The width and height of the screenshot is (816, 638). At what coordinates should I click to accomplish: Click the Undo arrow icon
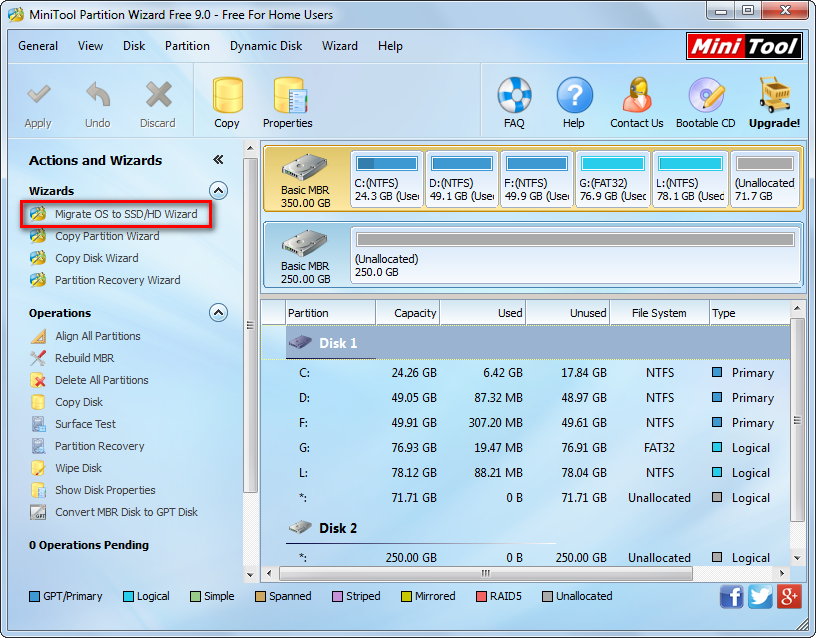click(98, 95)
